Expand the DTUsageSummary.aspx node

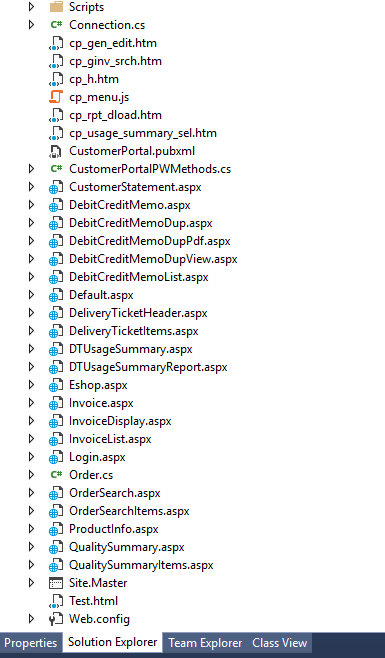(31, 349)
